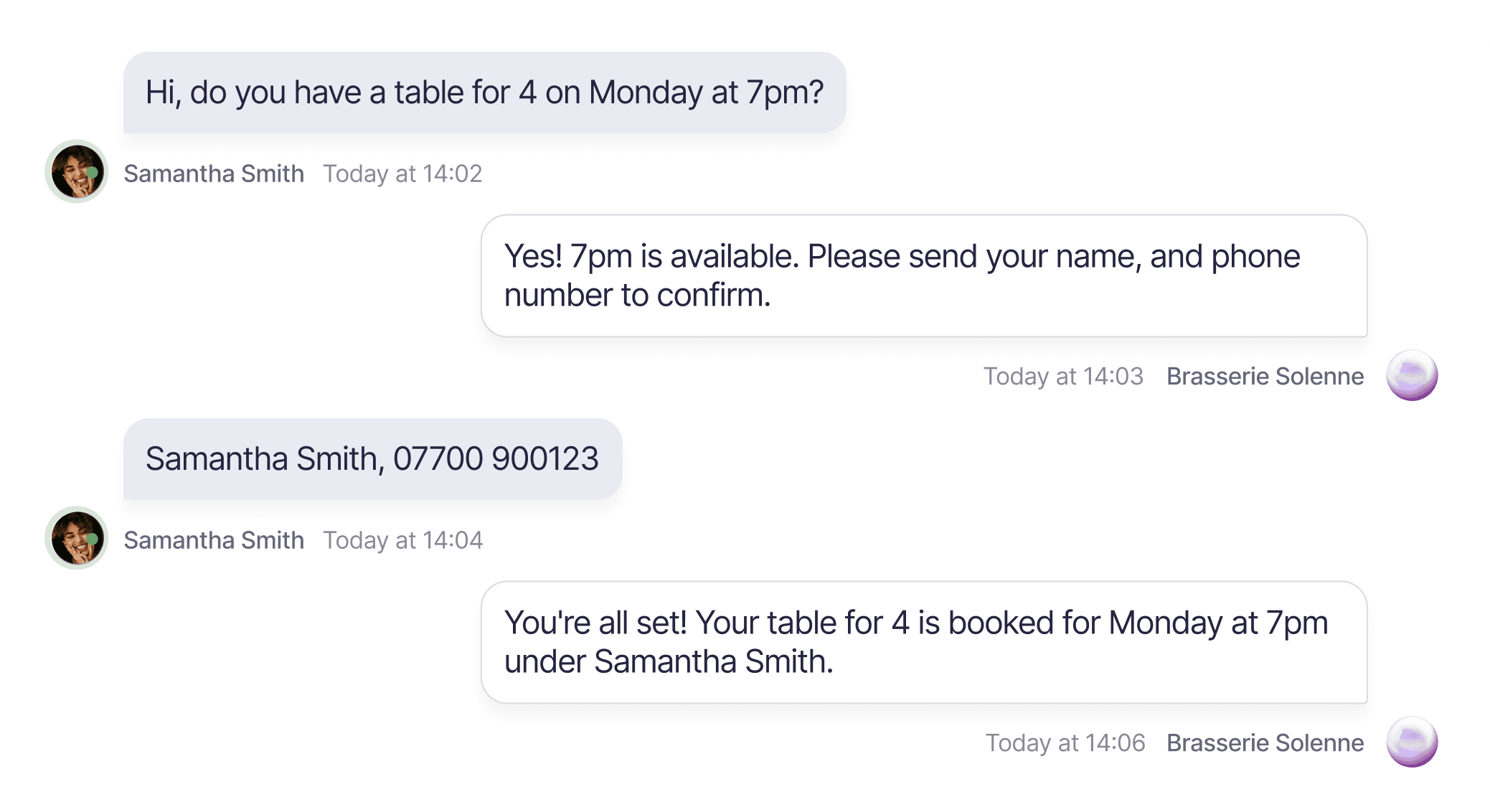Click the Brasserie Solenne name beside 14:06
The height and width of the screenshot is (812, 1490).
click(1265, 743)
